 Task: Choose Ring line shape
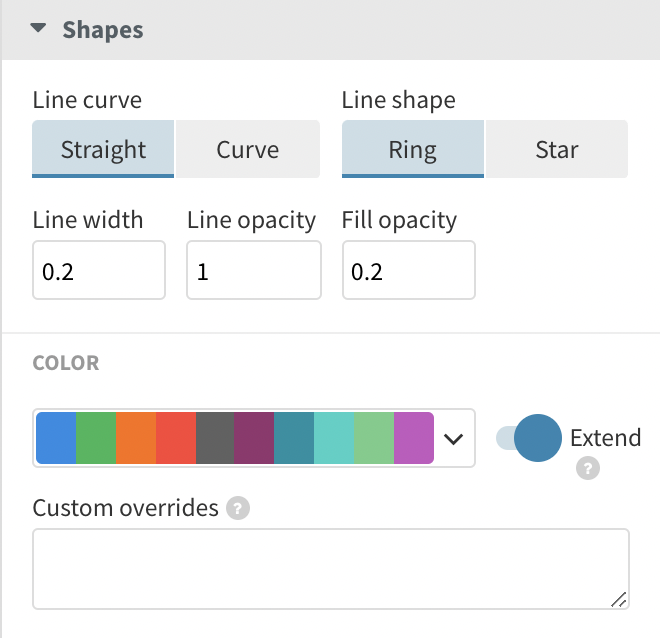[413, 150]
